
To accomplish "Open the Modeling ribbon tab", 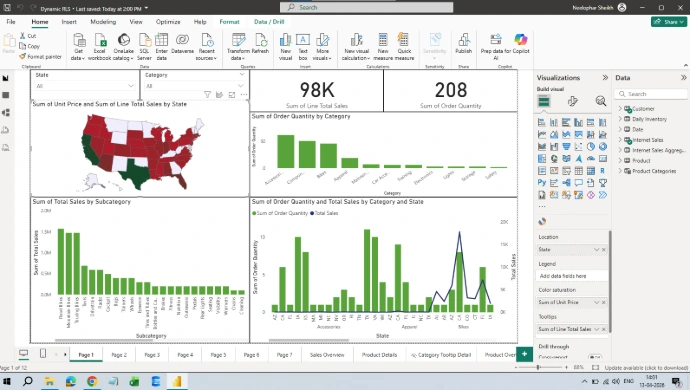I will tap(103, 22).
